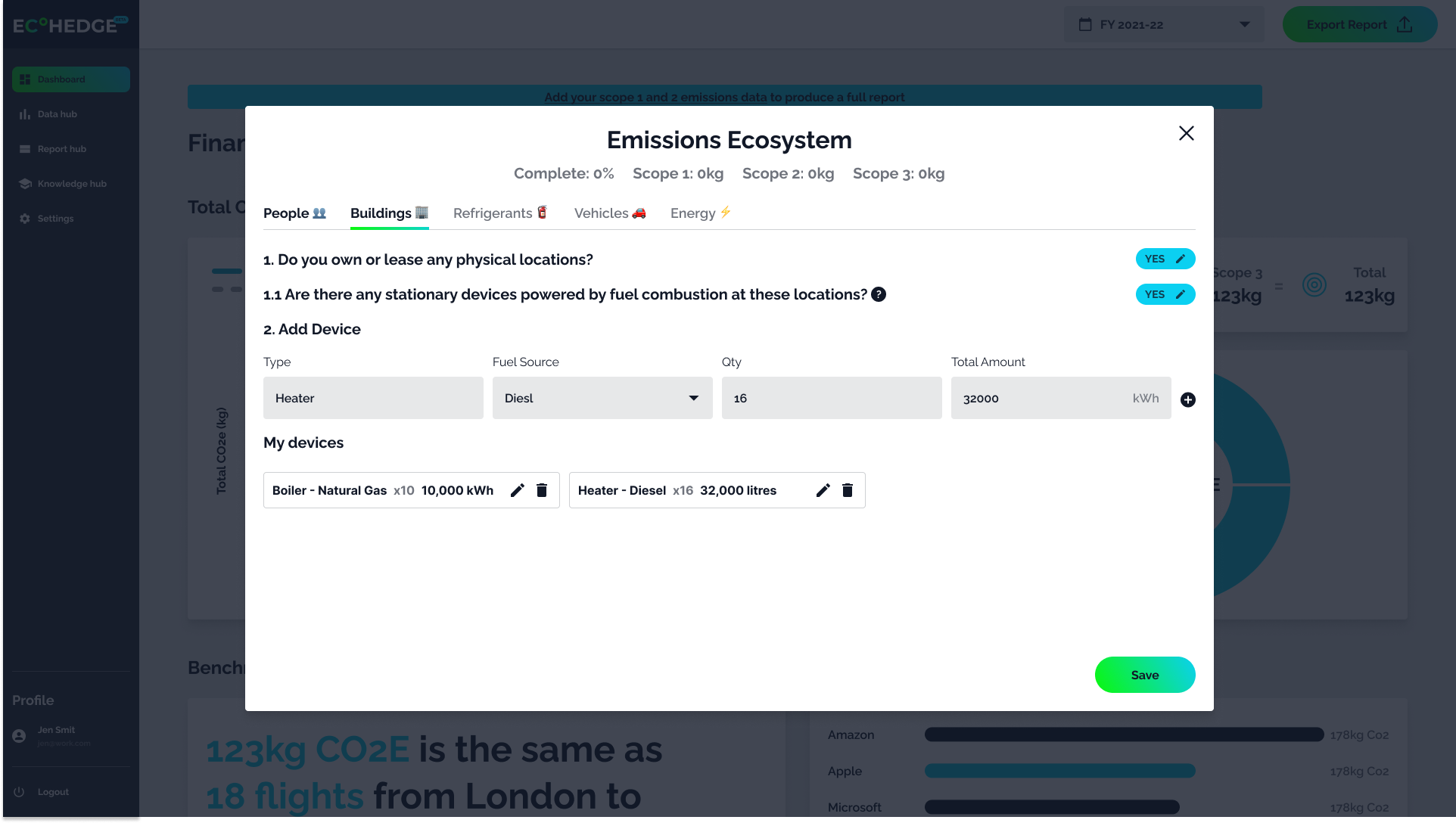Toggle YES for physical locations question
The image size is (1456, 823).
[x=1165, y=259]
